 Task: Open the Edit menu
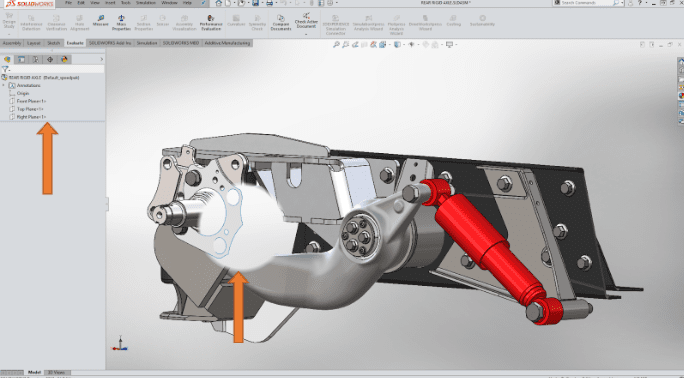click(x=81, y=3)
